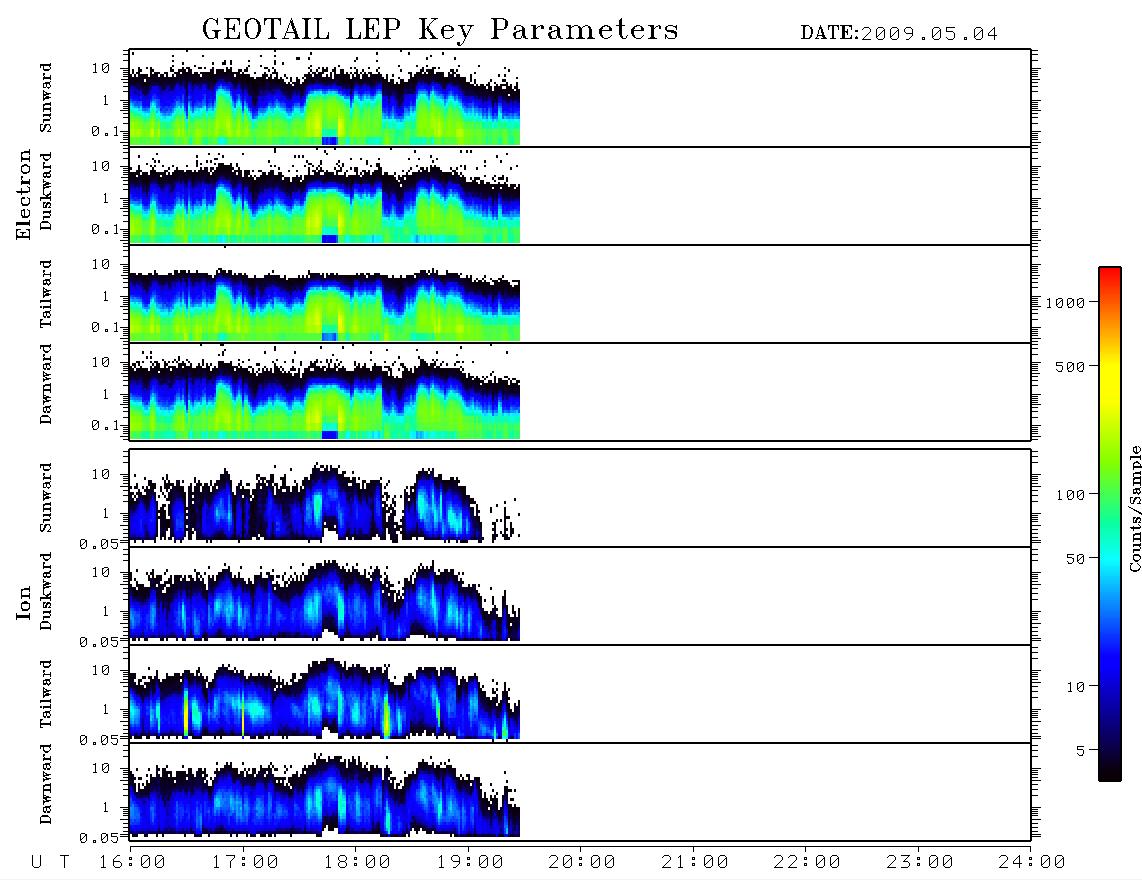Click the 23:00 UT axis label
Image resolution: width=1142 pixels, height=880 pixels.
click(x=920, y=862)
